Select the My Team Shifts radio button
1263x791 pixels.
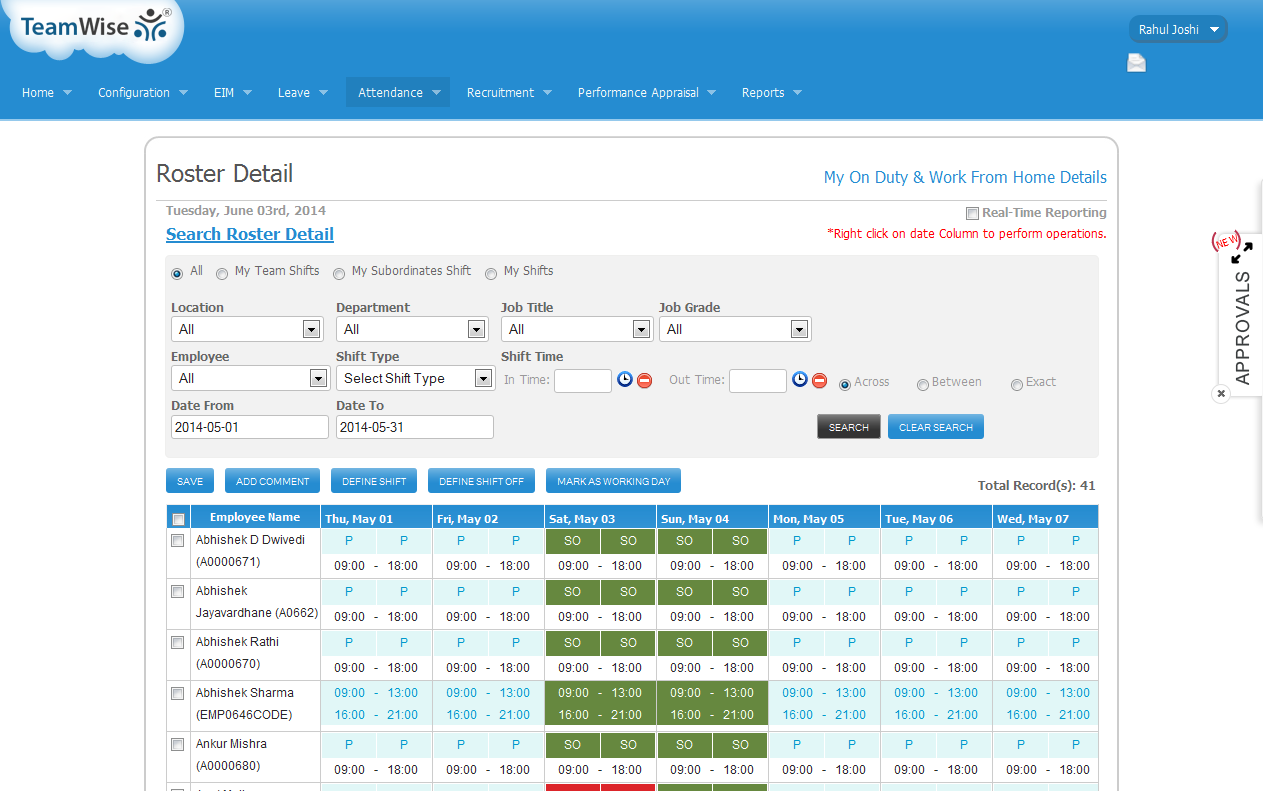[222, 273]
